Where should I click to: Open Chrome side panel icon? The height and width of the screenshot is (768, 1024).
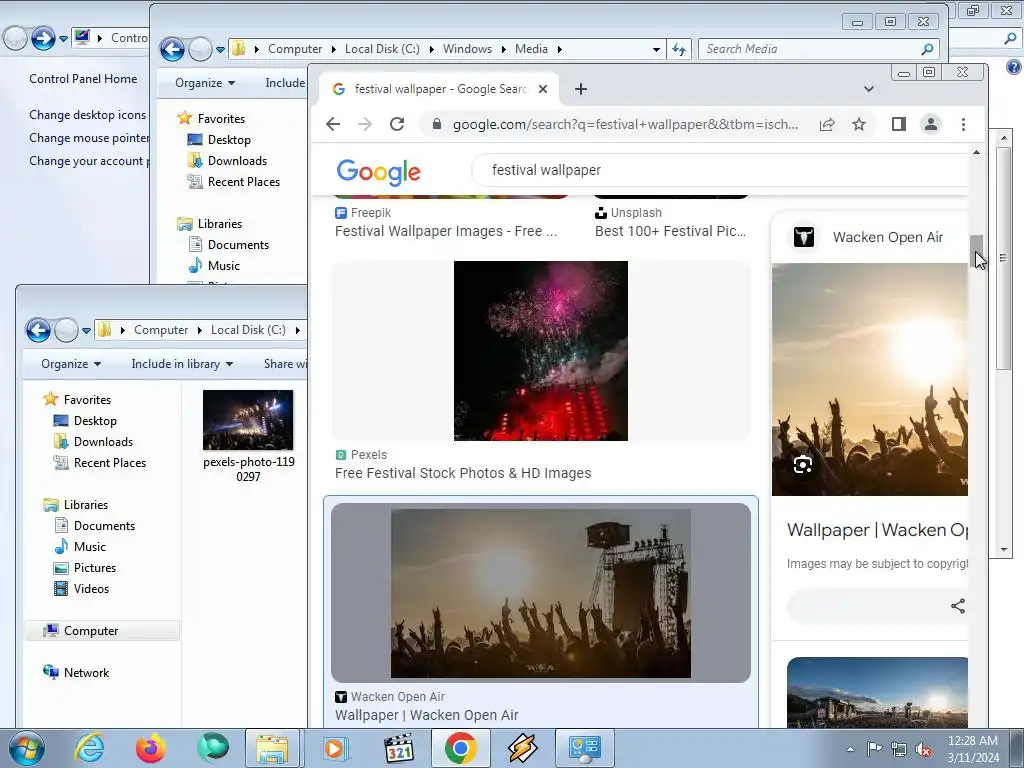point(899,124)
